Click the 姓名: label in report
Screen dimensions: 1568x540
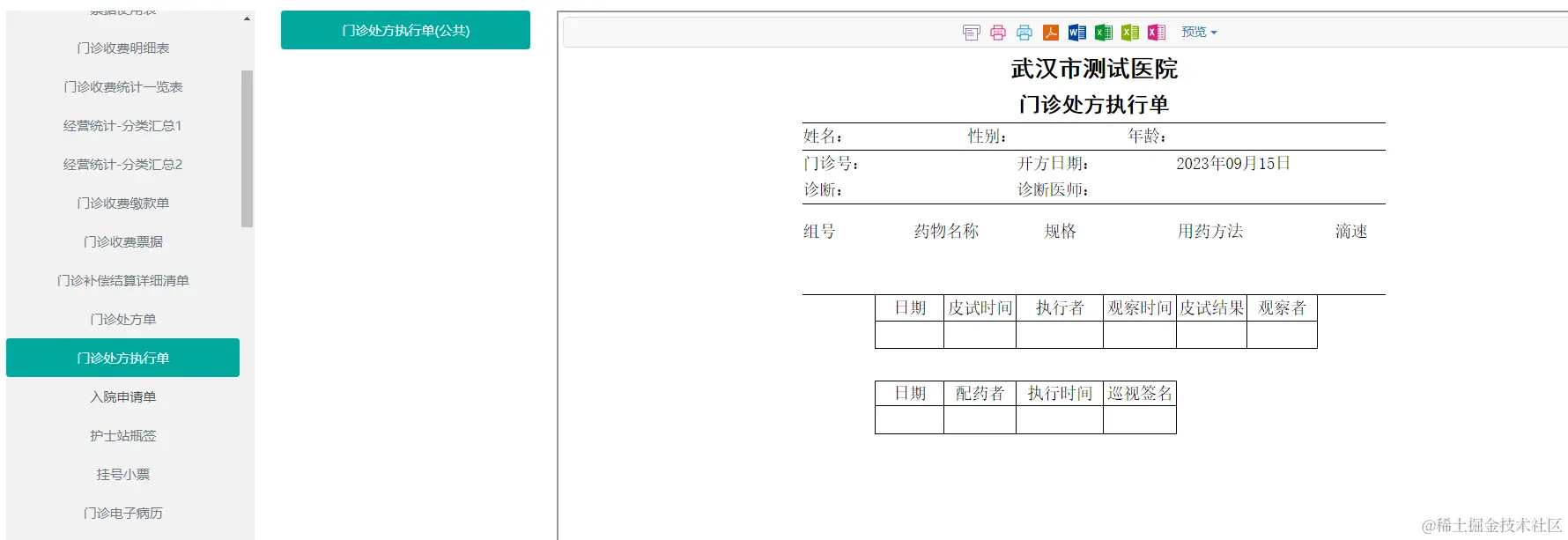point(823,137)
